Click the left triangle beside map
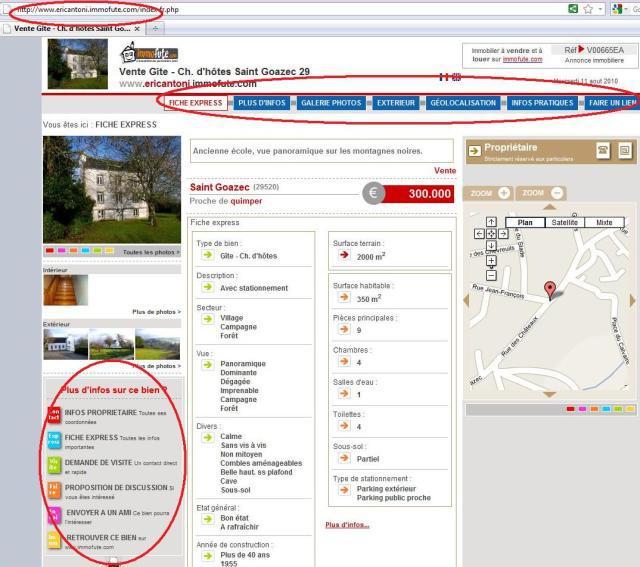The height and width of the screenshot is (567, 640). [x=466, y=300]
